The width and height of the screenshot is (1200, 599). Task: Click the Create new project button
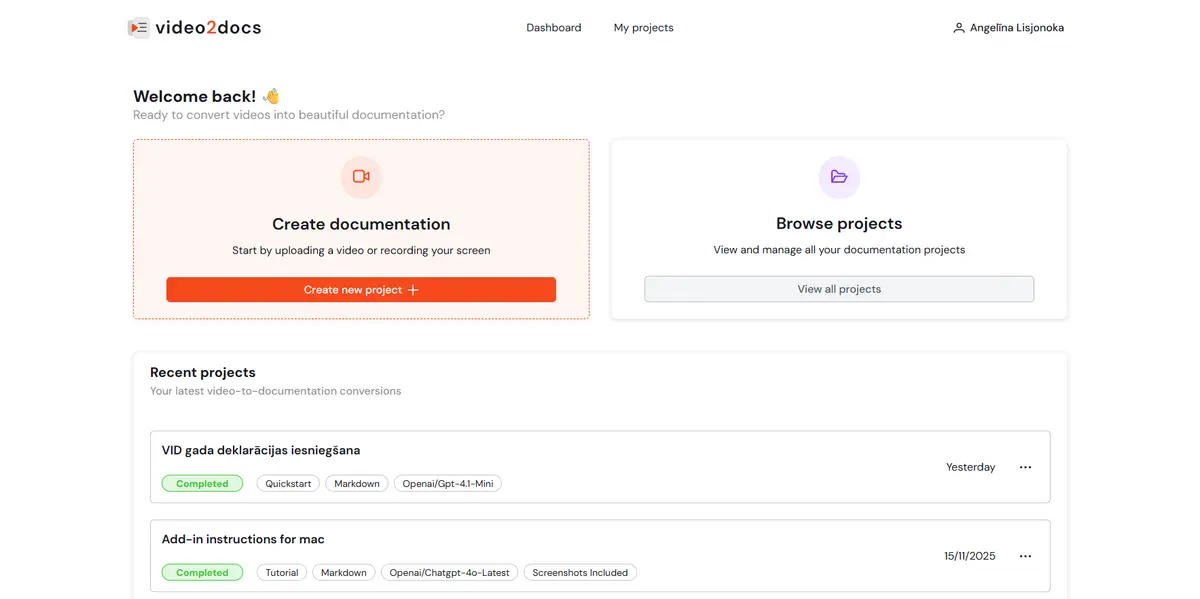tap(361, 289)
